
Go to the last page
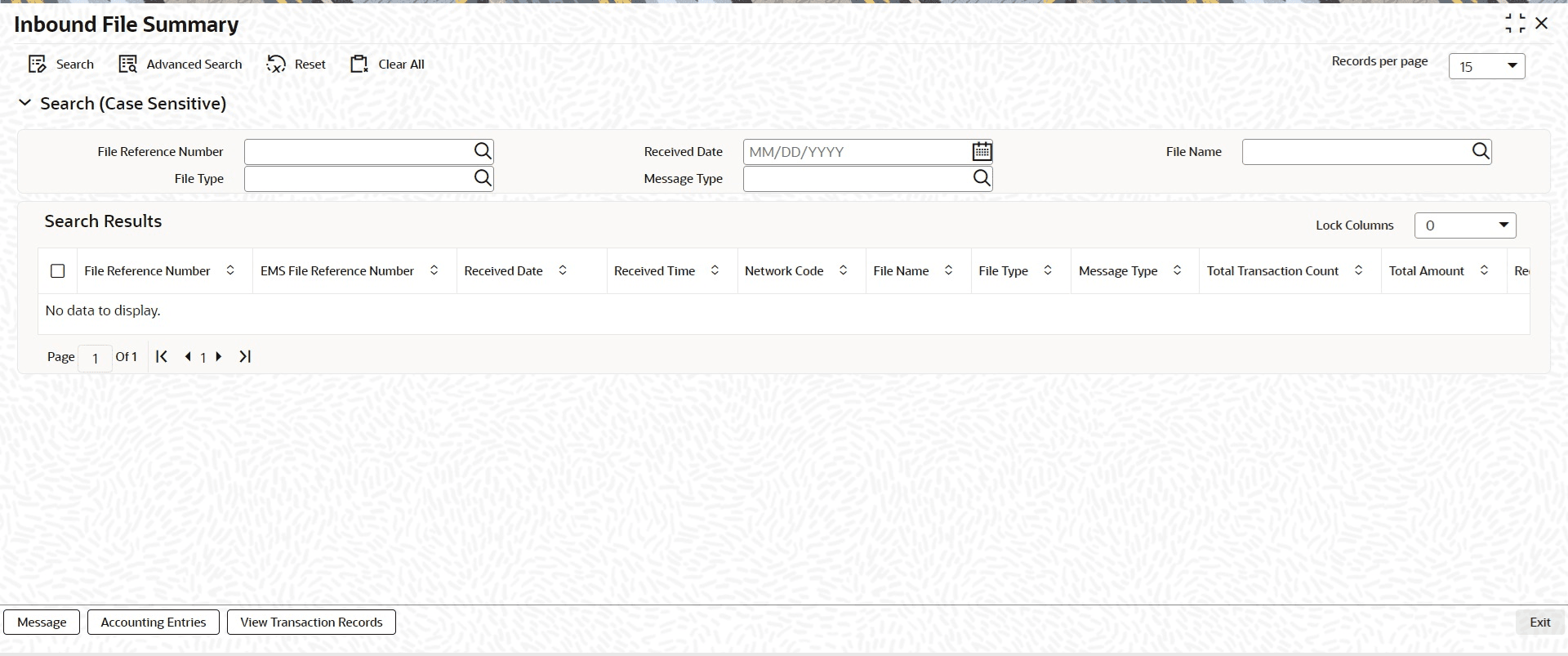(245, 356)
